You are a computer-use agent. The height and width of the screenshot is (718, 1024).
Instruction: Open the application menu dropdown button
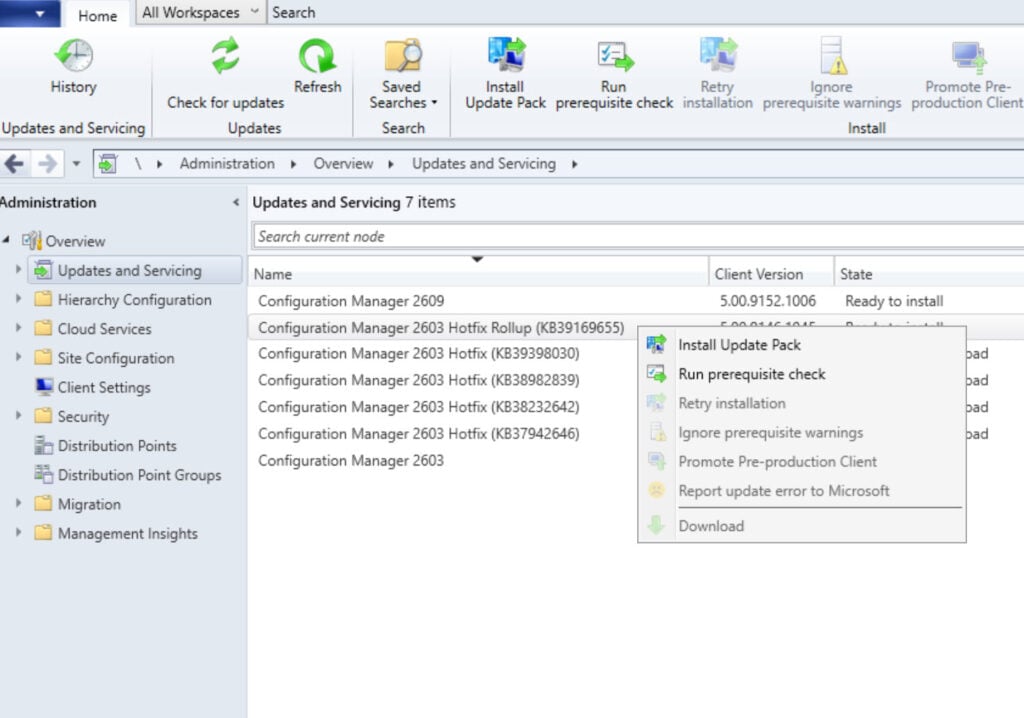coord(30,13)
